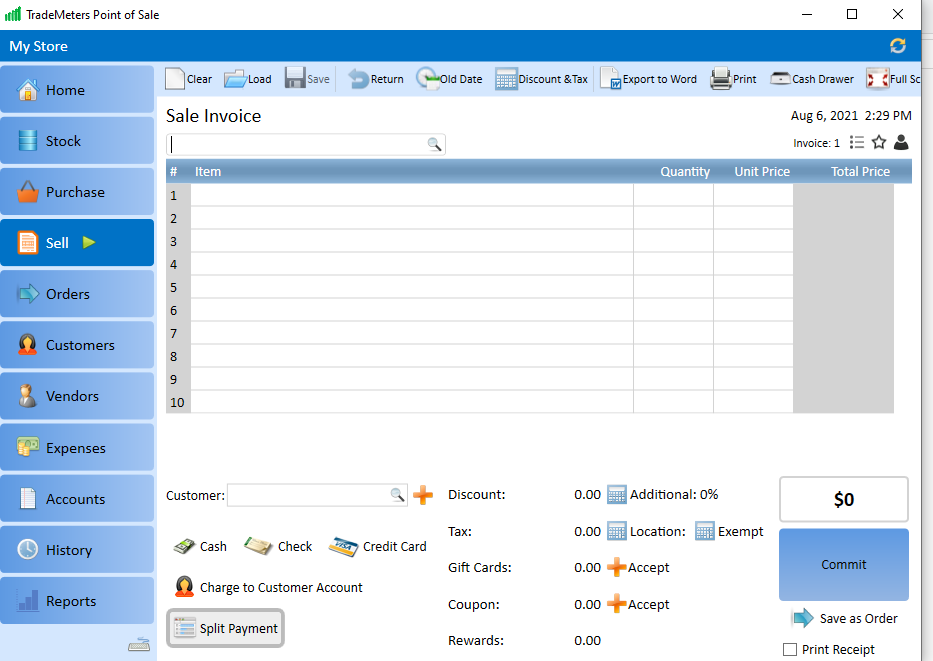Click the person icon near invoice number

pos(901,143)
